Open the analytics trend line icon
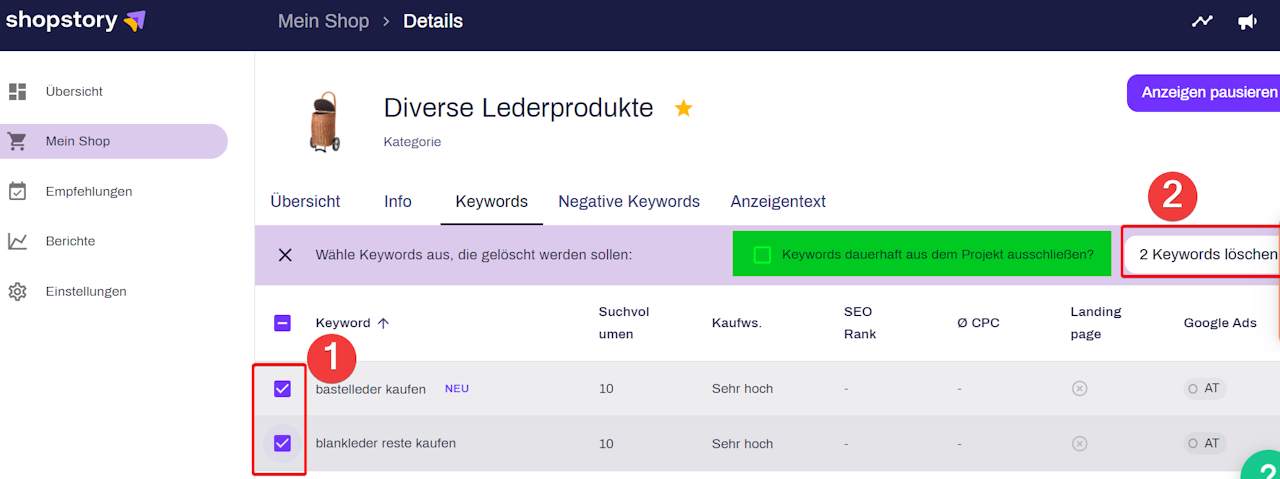 (1202, 21)
